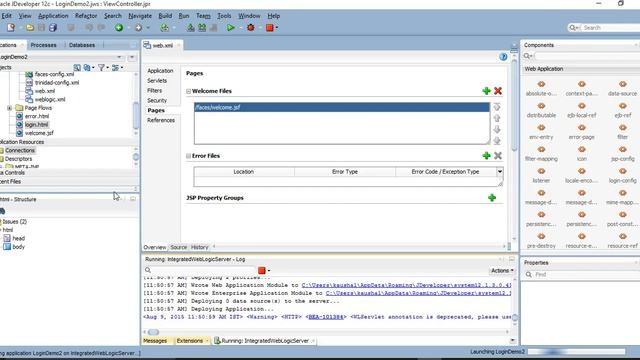
Task: Click the green Back navigation icon
Action: 119,28
